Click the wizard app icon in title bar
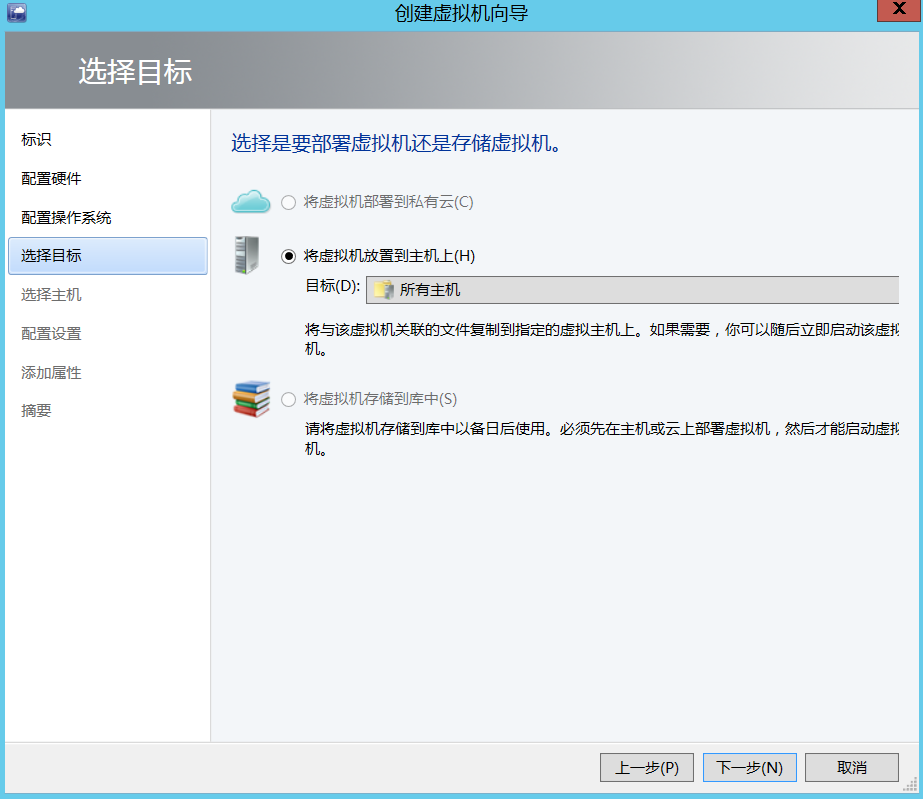This screenshot has height=799, width=923. [16, 12]
